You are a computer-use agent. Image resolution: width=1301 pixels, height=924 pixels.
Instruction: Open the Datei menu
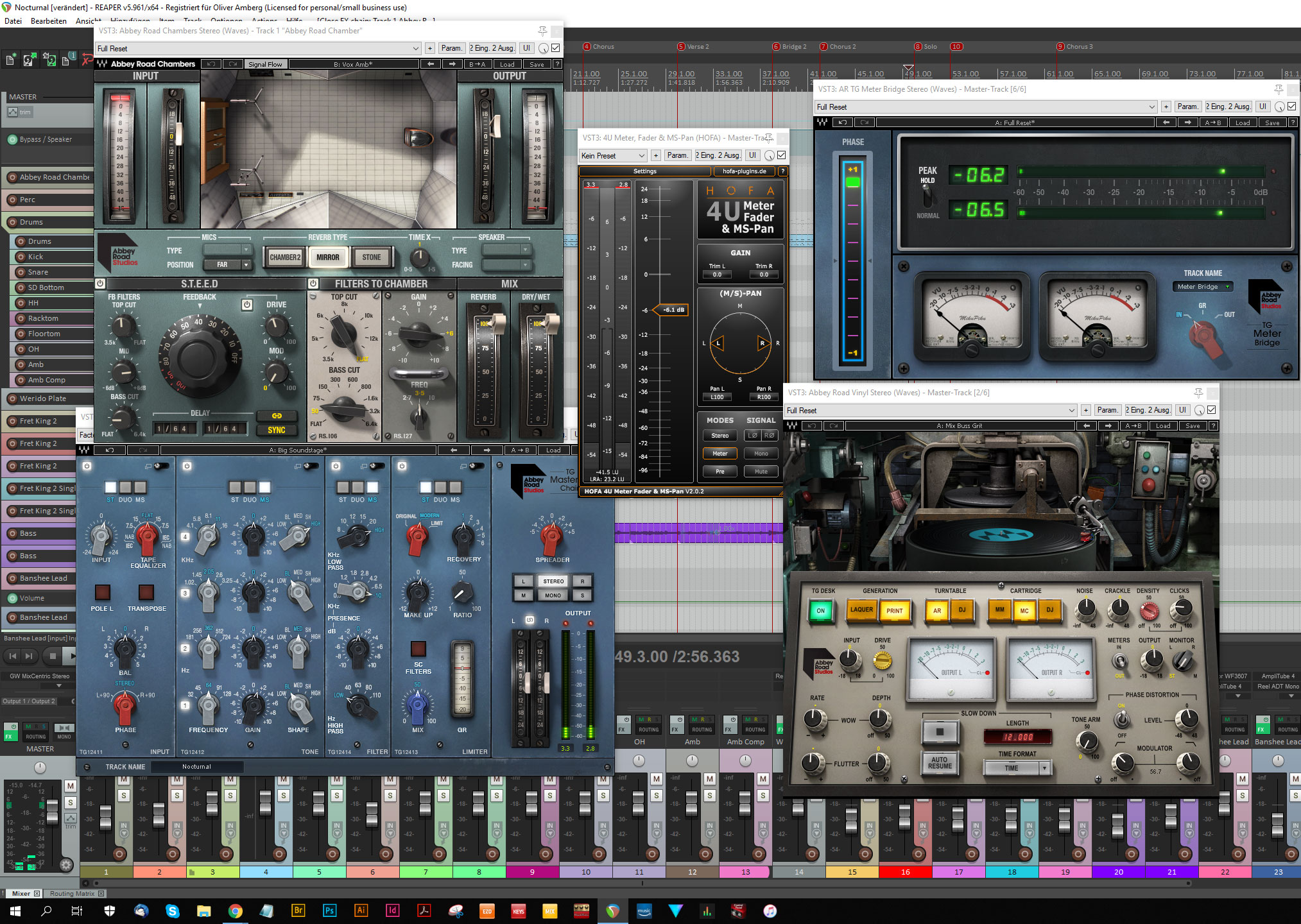(13, 21)
